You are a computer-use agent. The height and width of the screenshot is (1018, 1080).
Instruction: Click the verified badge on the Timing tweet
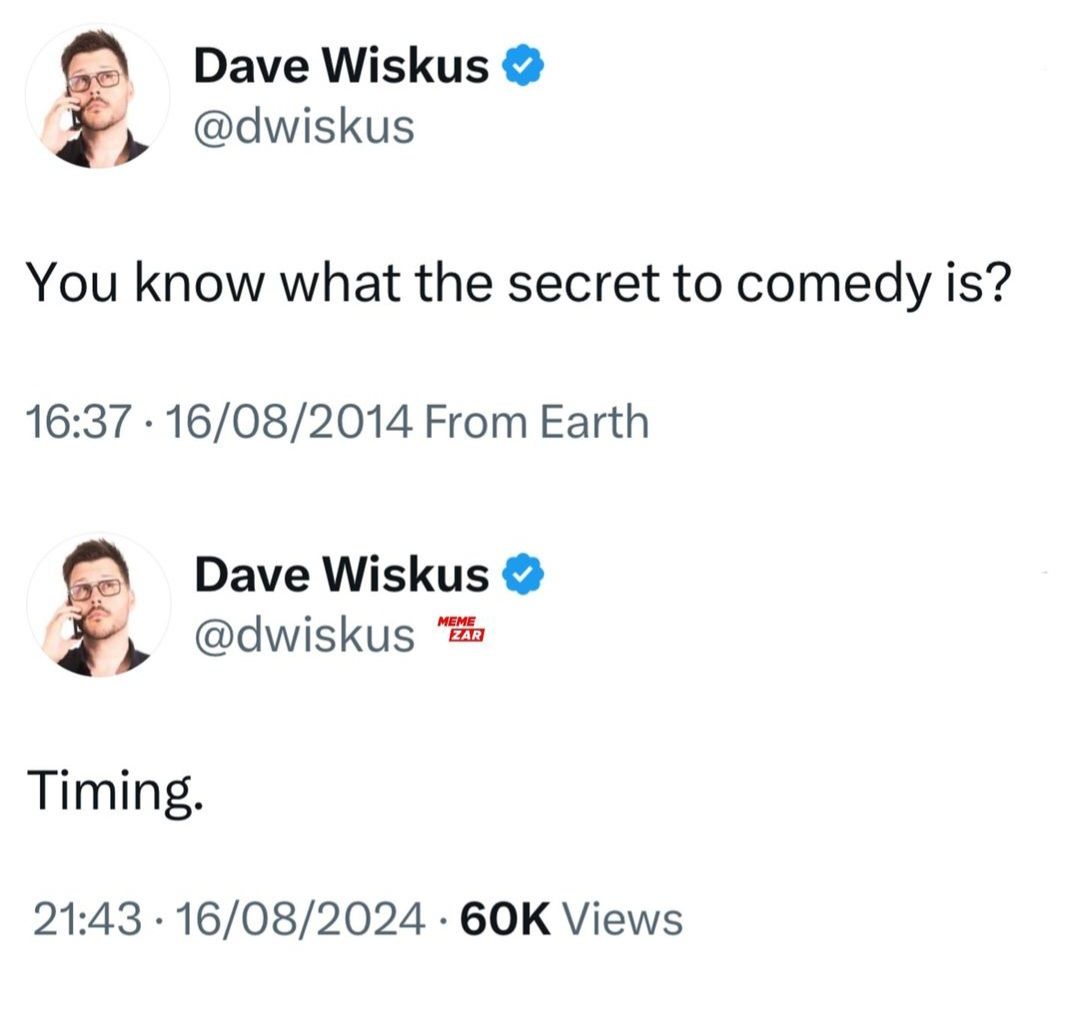tap(523, 574)
